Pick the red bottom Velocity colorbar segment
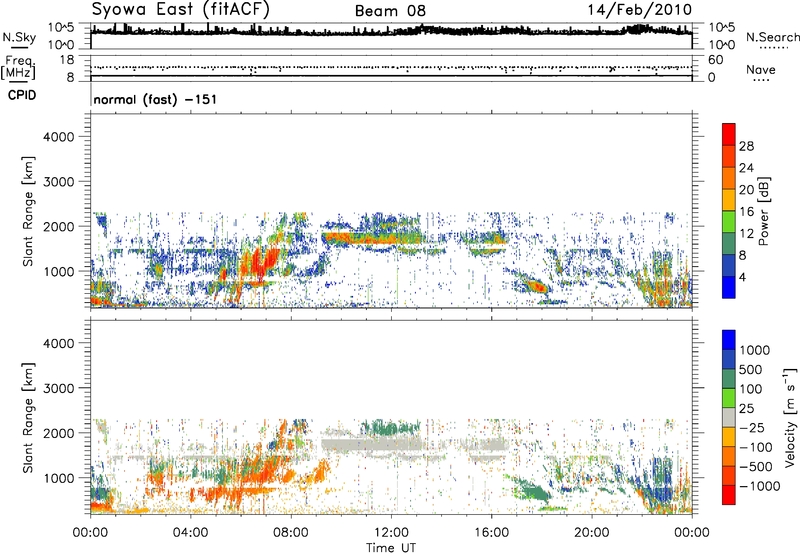Viewport: 800px width, 554px height. pos(729,495)
